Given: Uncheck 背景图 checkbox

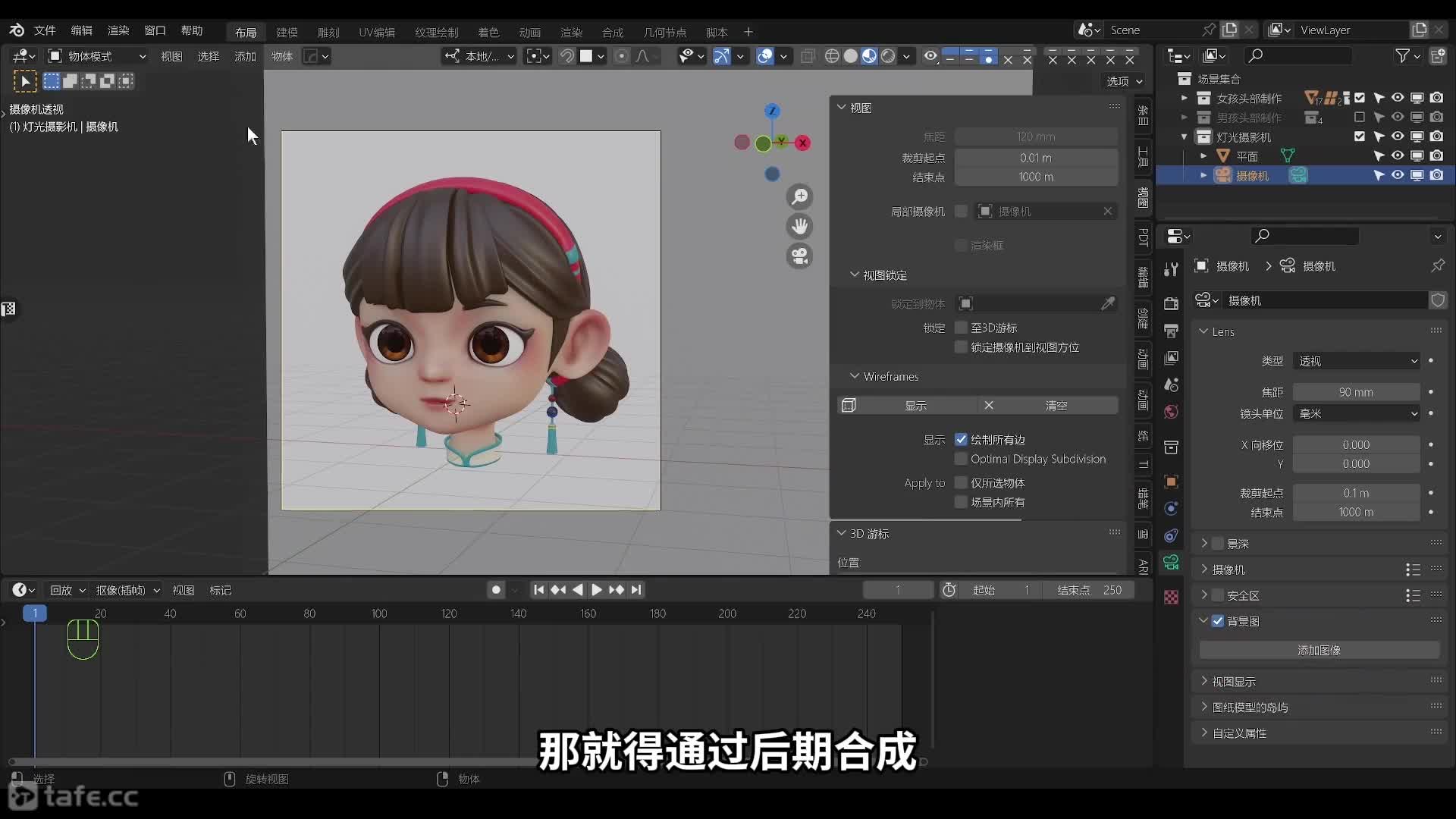Looking at the screenshot, I should pos(1218,621).
